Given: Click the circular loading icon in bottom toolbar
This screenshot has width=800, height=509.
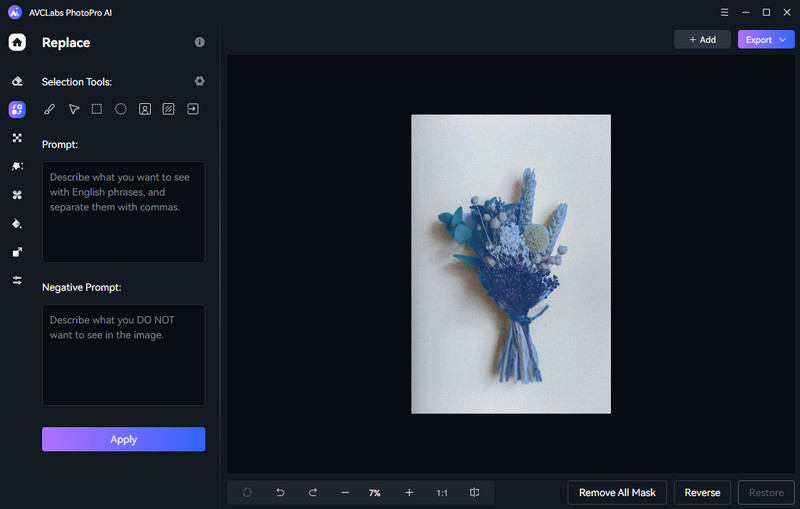Looking at the screenshot, I should click(x=247, y=493).
